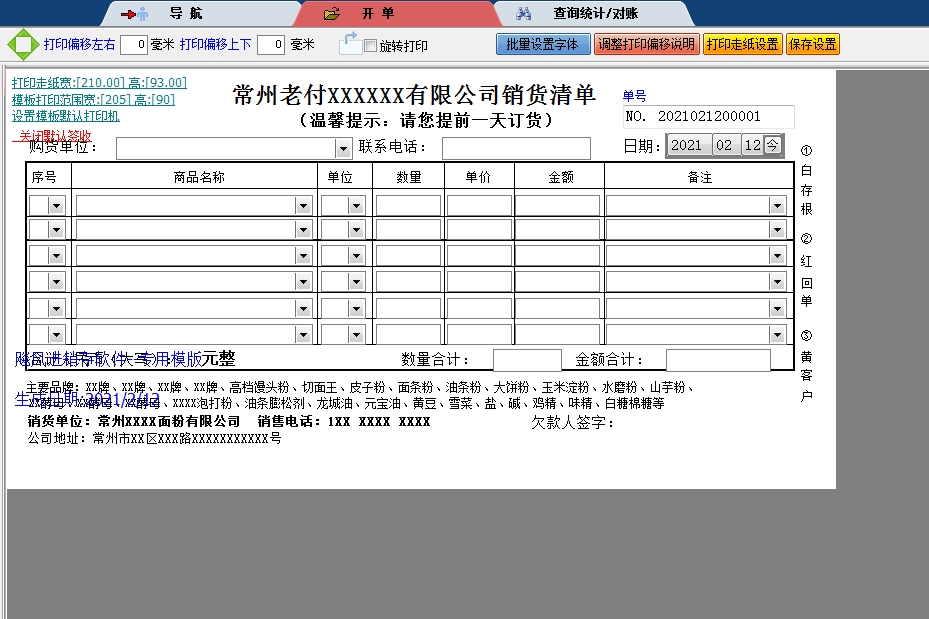Viewport: 929px width, 619px height.
Task: Click the 今 today button beside date
Action: coord(773,145)
